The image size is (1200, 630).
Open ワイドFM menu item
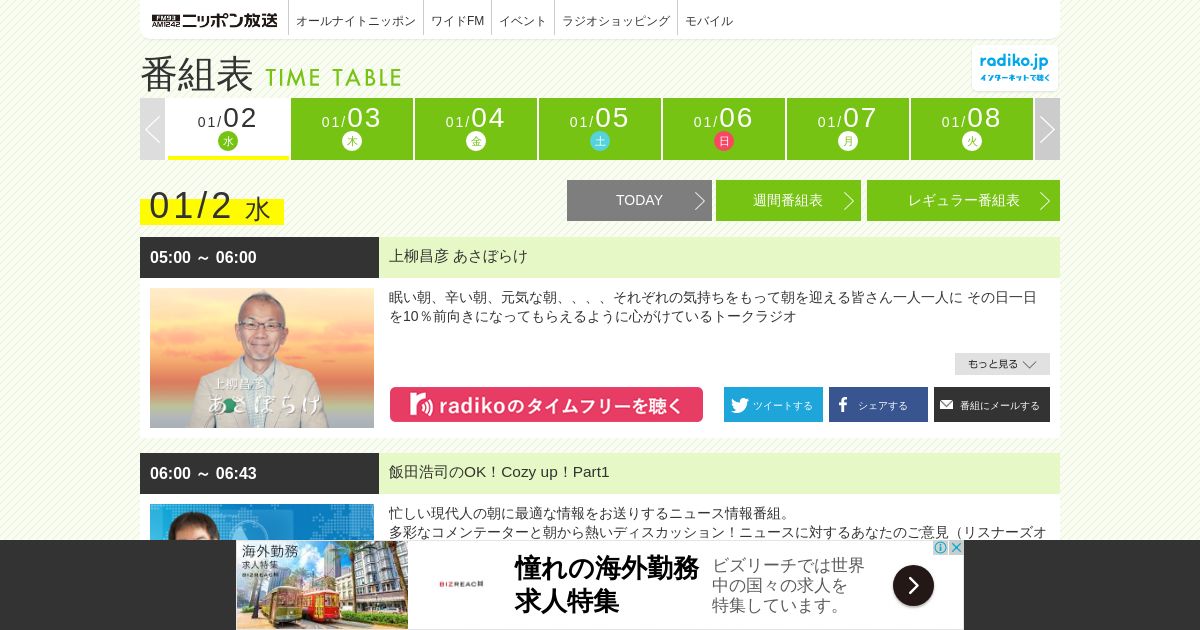[x=458, y=21]
